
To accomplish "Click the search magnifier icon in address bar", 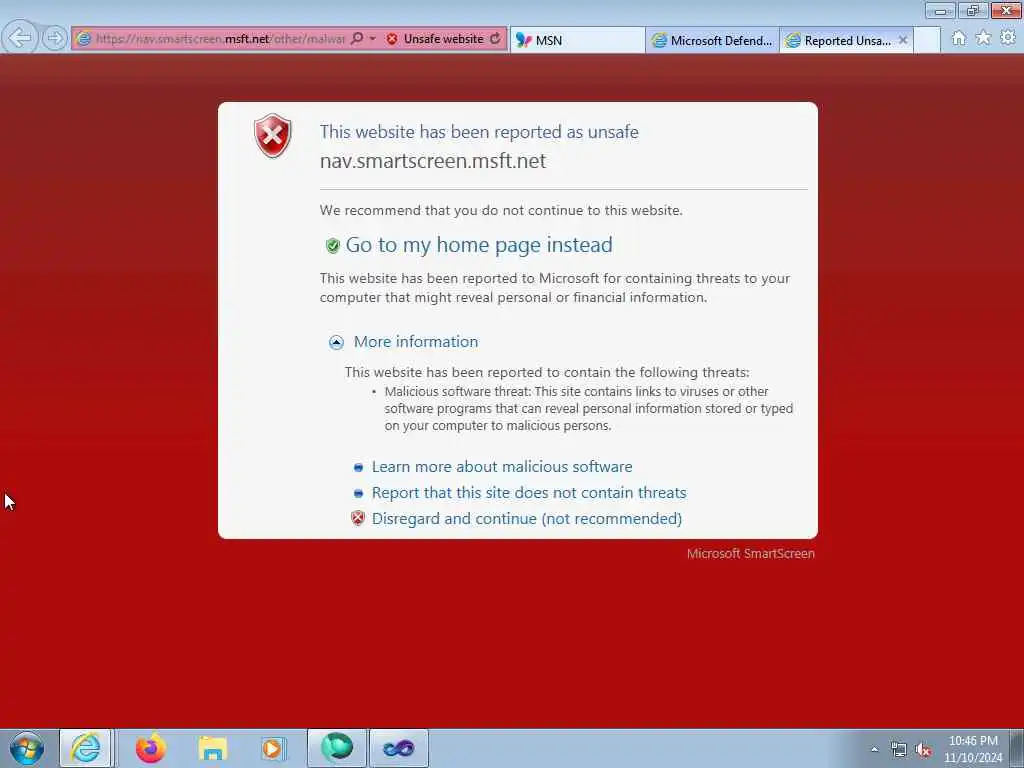I will coord(357,39).
